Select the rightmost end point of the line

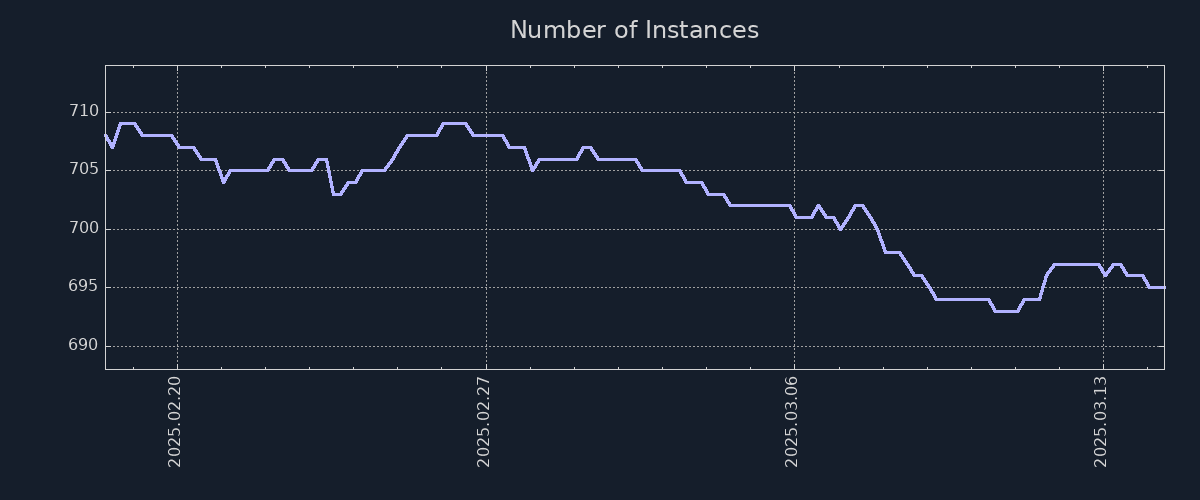1164,287
